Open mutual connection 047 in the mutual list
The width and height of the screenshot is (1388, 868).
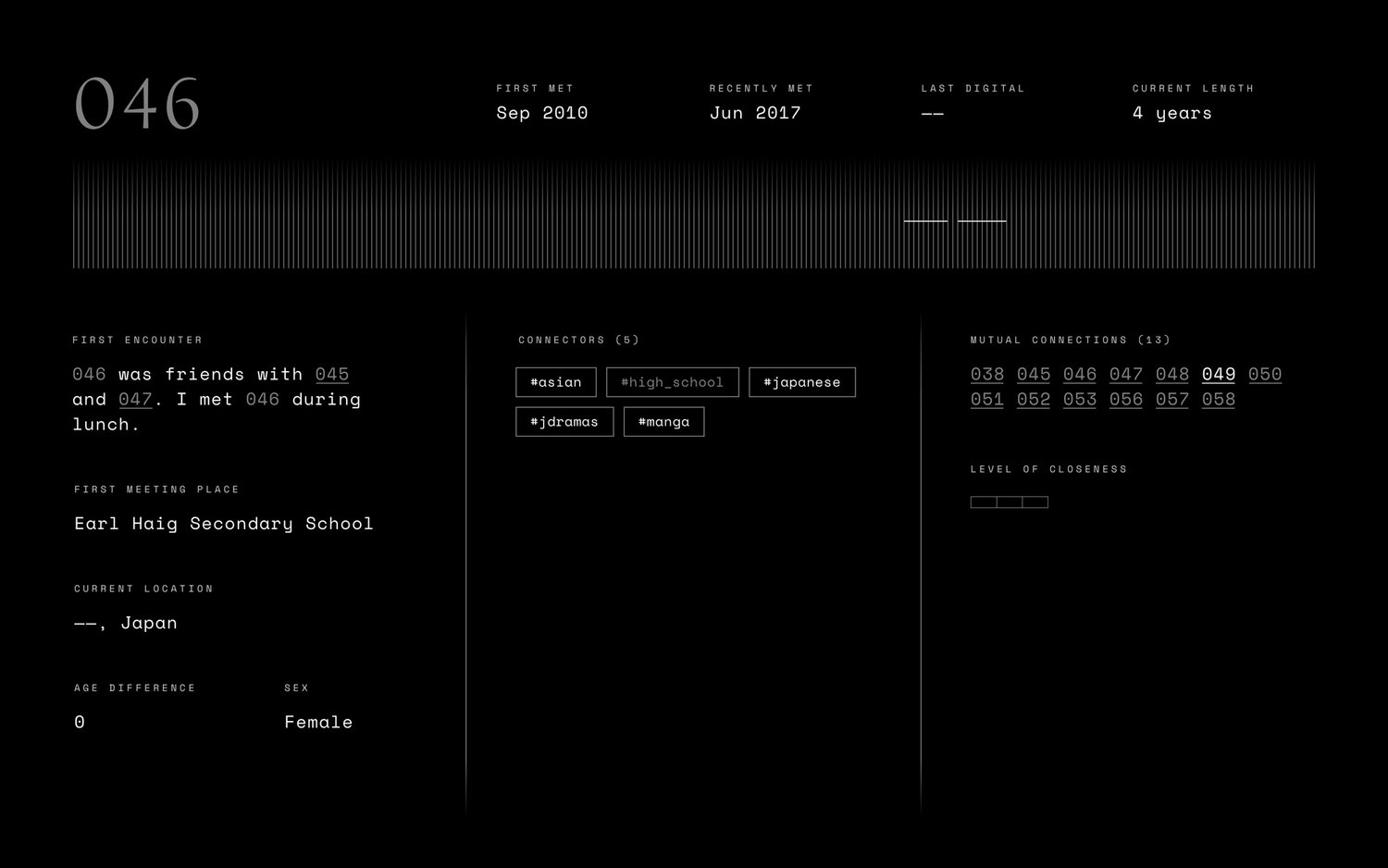point(1126,375)
